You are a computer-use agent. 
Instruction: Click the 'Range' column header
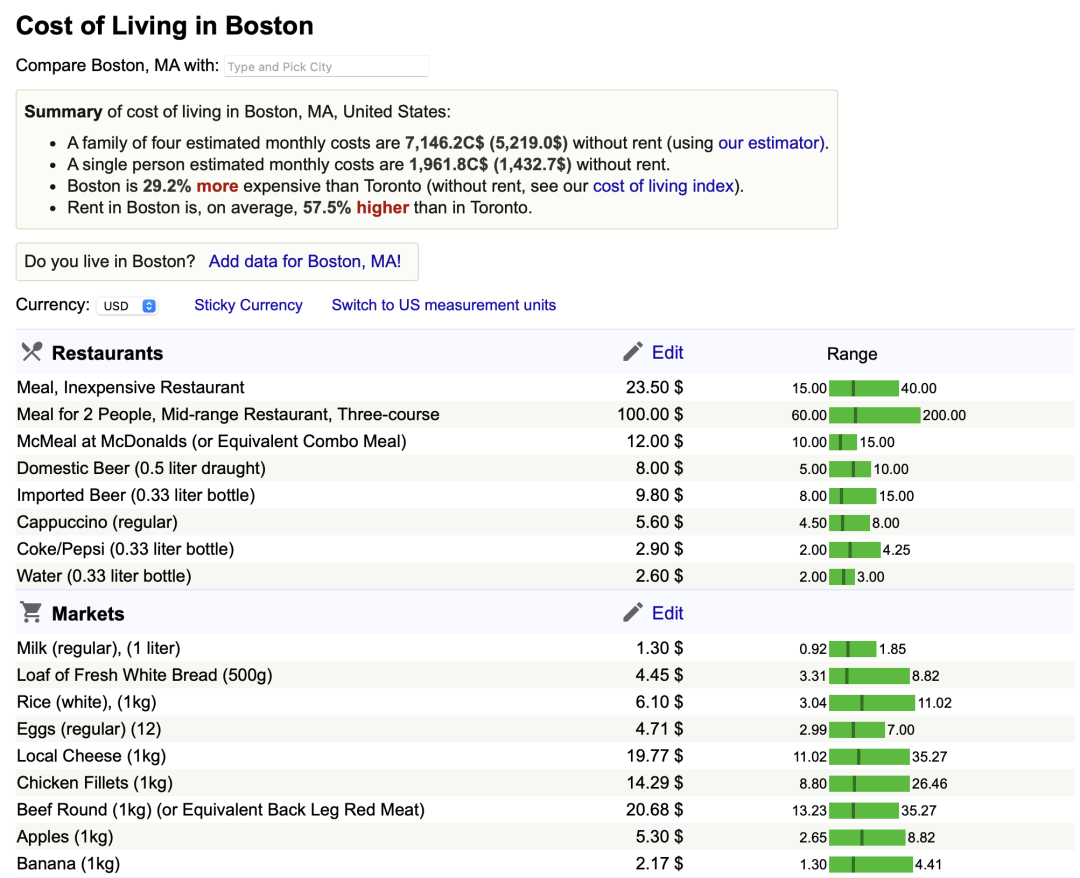(852, 354)
